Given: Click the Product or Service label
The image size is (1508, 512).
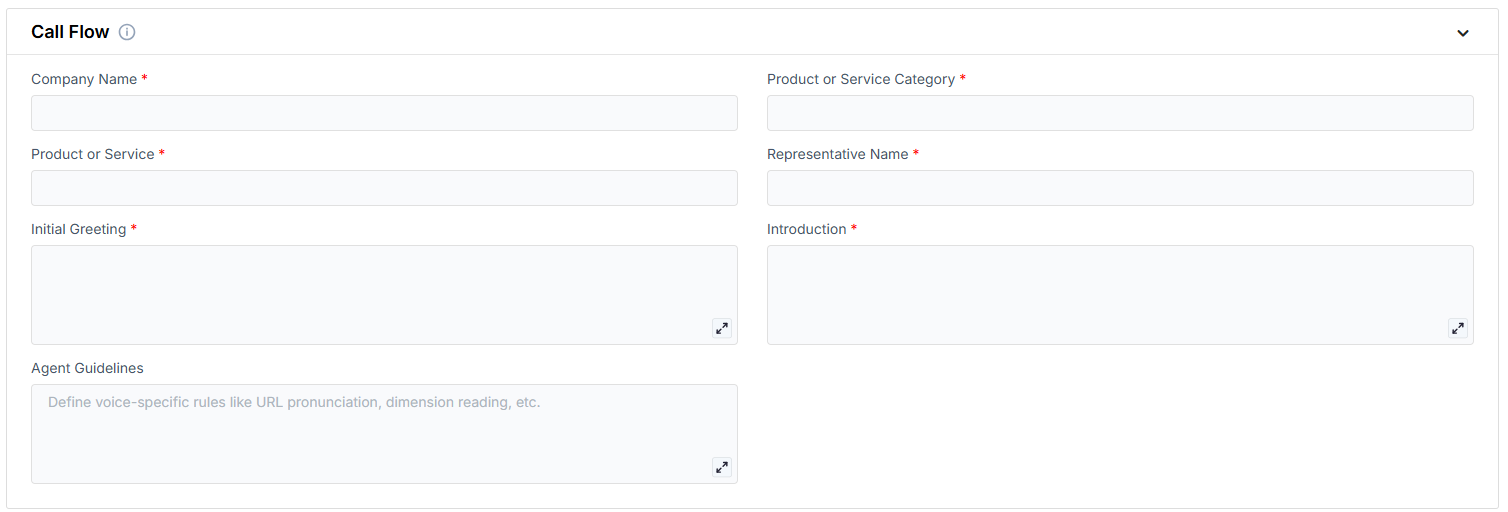Looking at the screenshot, I should pos(93,154).
